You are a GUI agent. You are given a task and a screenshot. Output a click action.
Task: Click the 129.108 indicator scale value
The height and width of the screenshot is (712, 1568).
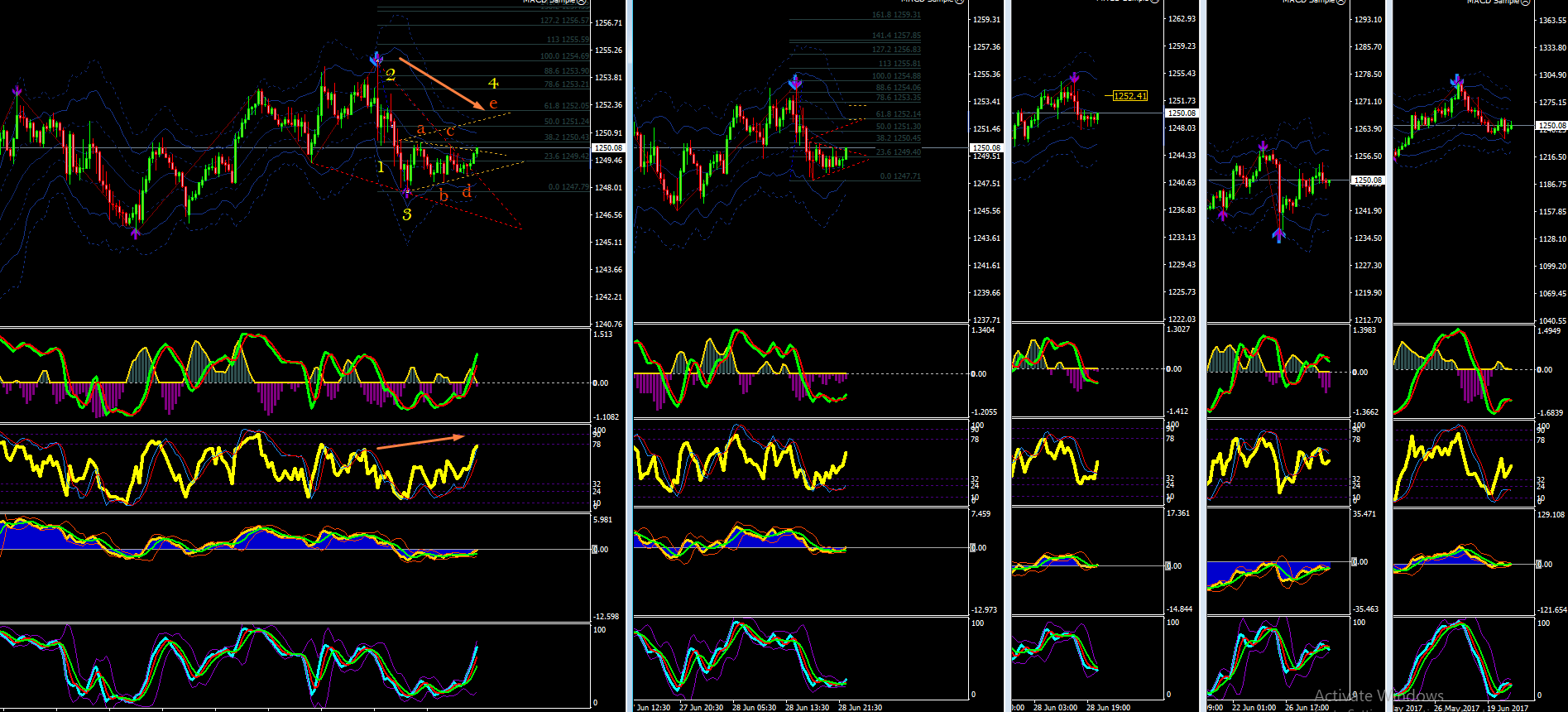click(1551, 515)
